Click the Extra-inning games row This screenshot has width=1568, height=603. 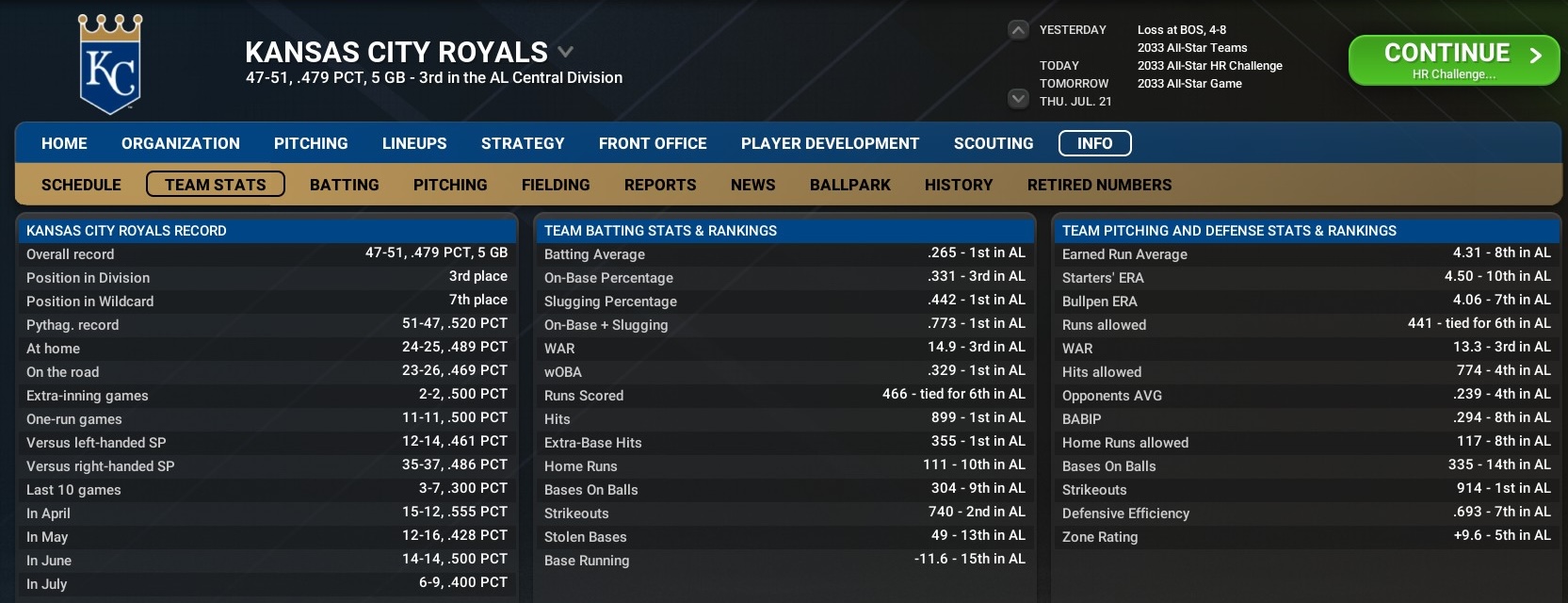click(267, 395)
